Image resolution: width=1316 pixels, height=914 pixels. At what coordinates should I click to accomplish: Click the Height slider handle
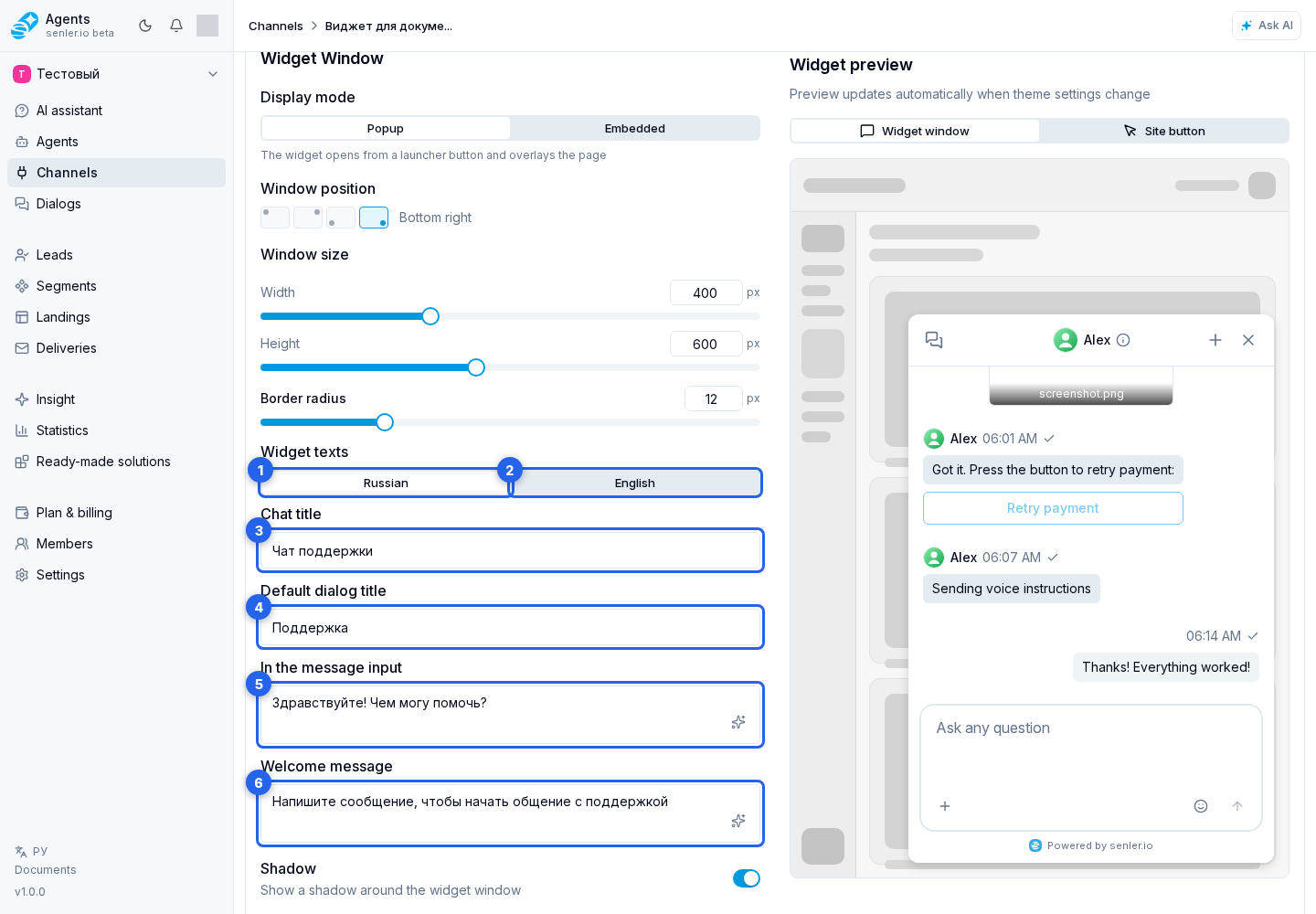476,367
